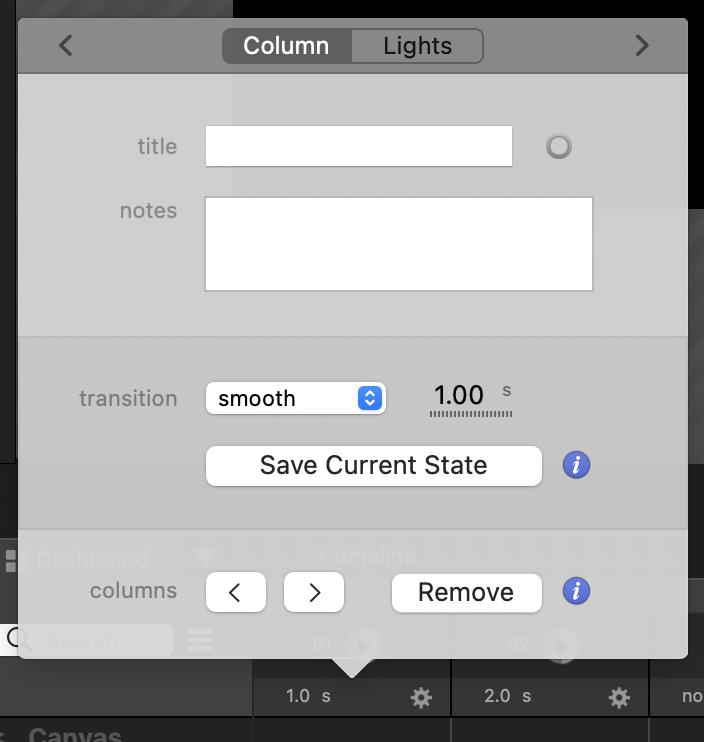704x742 pixels.
Task: Click the 1.0 s column time label
Action: (307, 696)
